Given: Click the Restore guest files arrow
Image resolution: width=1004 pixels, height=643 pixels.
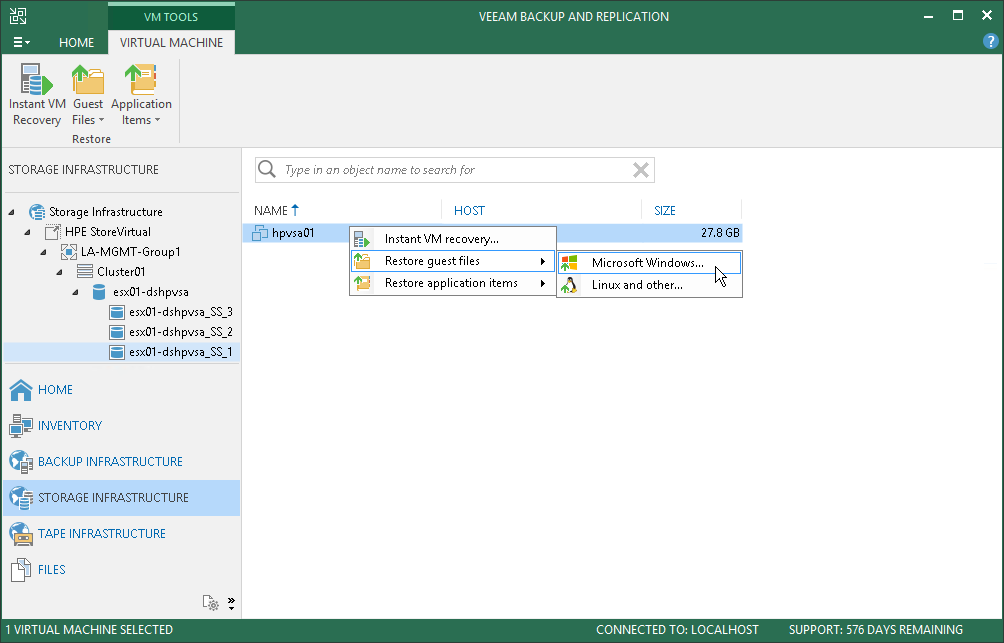Looking at the screenshot, I should 543,261.
